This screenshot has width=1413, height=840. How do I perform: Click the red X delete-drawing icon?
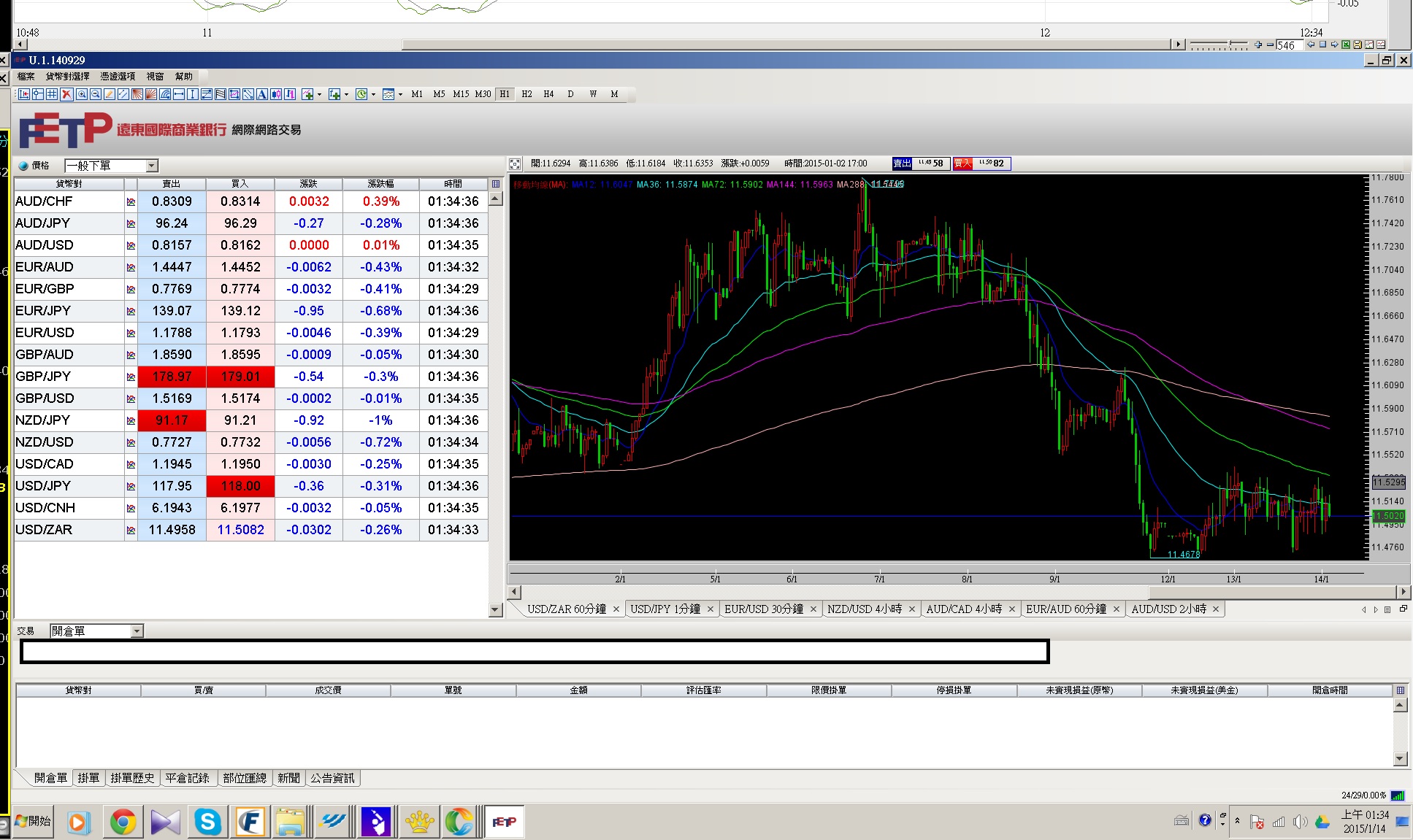(x=66, y=94)
